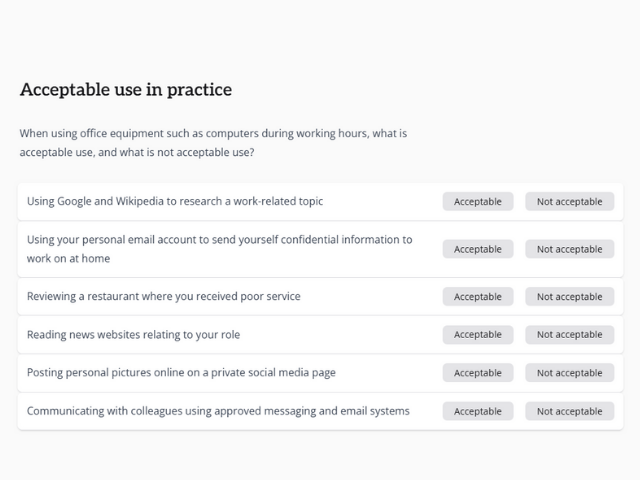Select Not acceptable for personal email row
Screen dimensions: 640x480
coord(569,249)
